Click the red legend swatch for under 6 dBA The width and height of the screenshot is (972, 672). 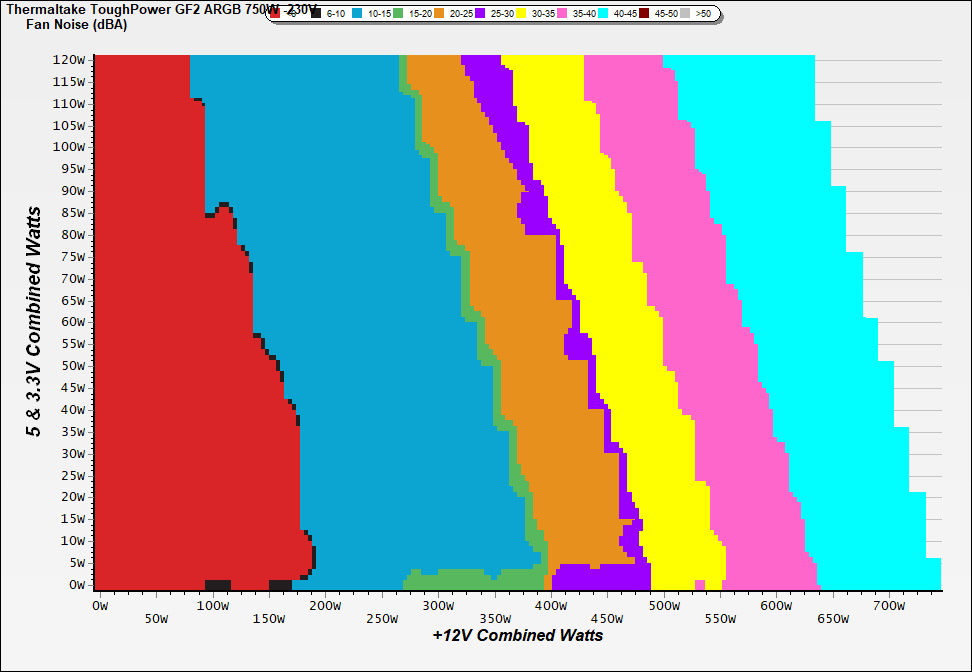[275, 14]
